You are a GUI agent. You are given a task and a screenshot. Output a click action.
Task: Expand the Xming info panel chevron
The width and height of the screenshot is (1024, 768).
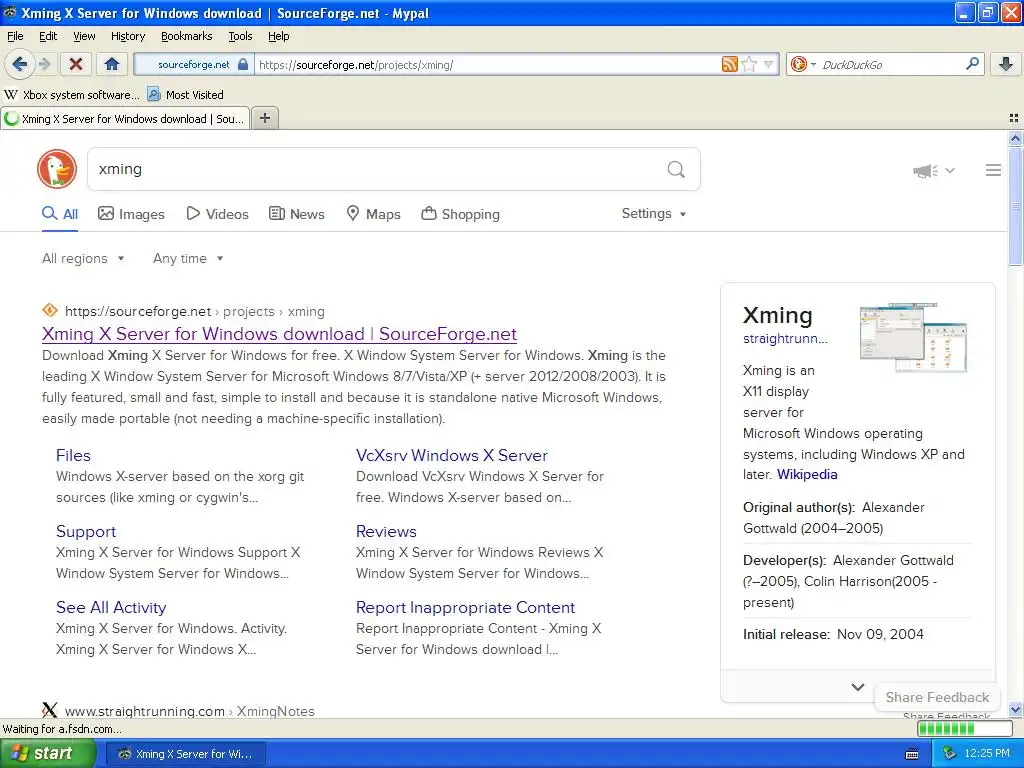point(857,687)
